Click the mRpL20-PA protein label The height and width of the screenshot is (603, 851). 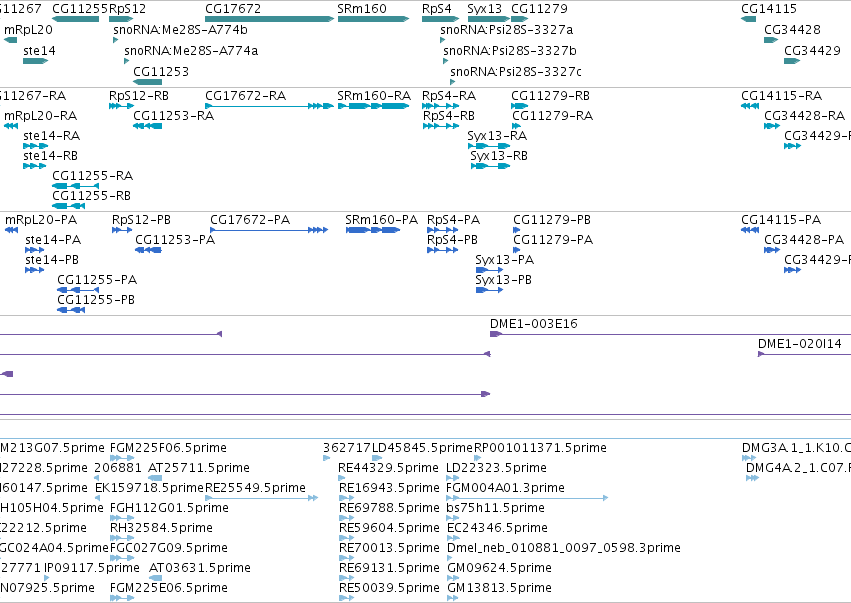point(41,220)
